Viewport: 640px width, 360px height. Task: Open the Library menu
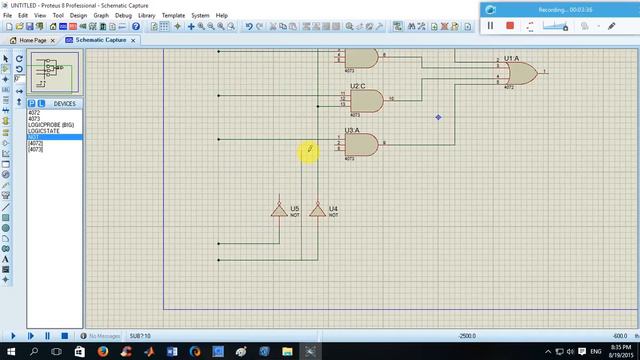click(147, 16)
